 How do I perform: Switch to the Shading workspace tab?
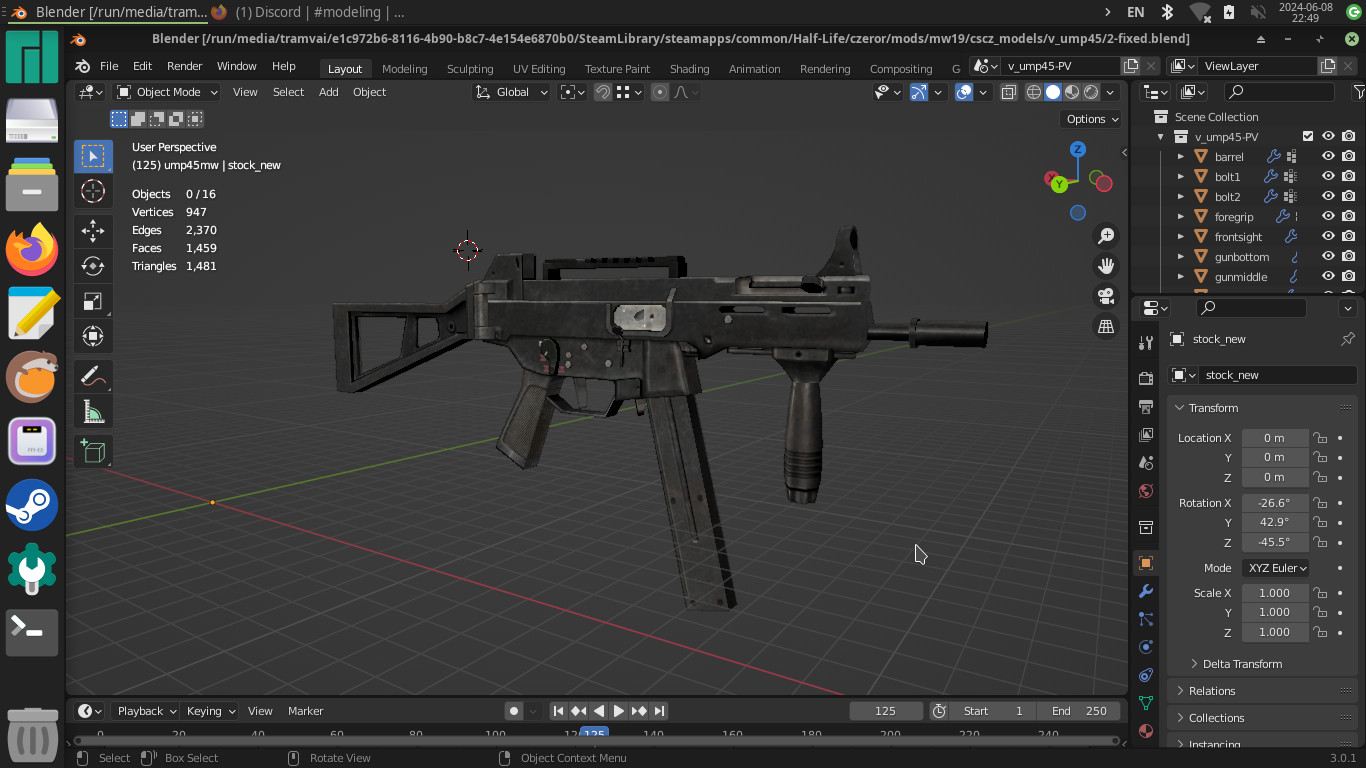click(x=689, y=69)
